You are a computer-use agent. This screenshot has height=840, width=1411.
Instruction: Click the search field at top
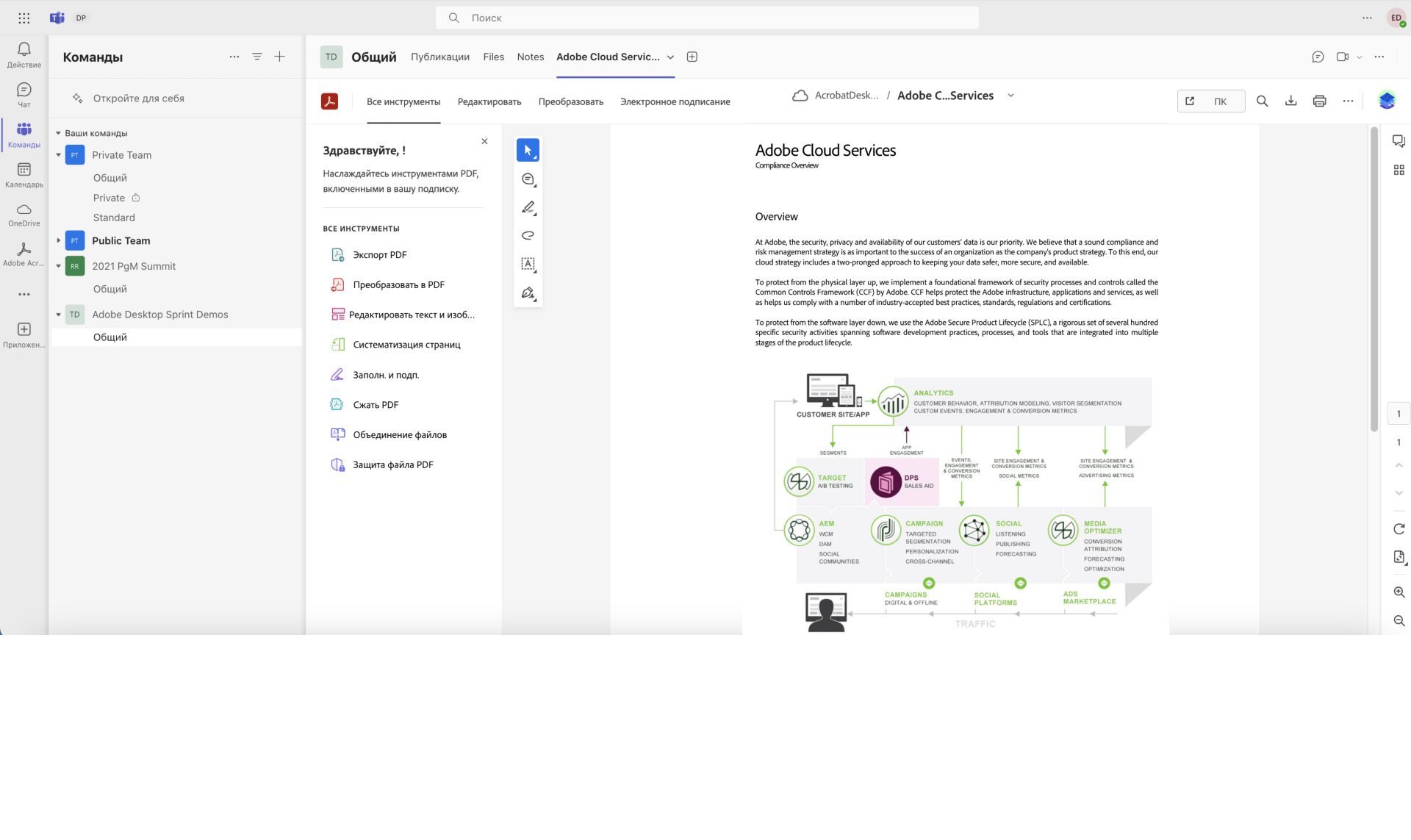tap(707, 18)
